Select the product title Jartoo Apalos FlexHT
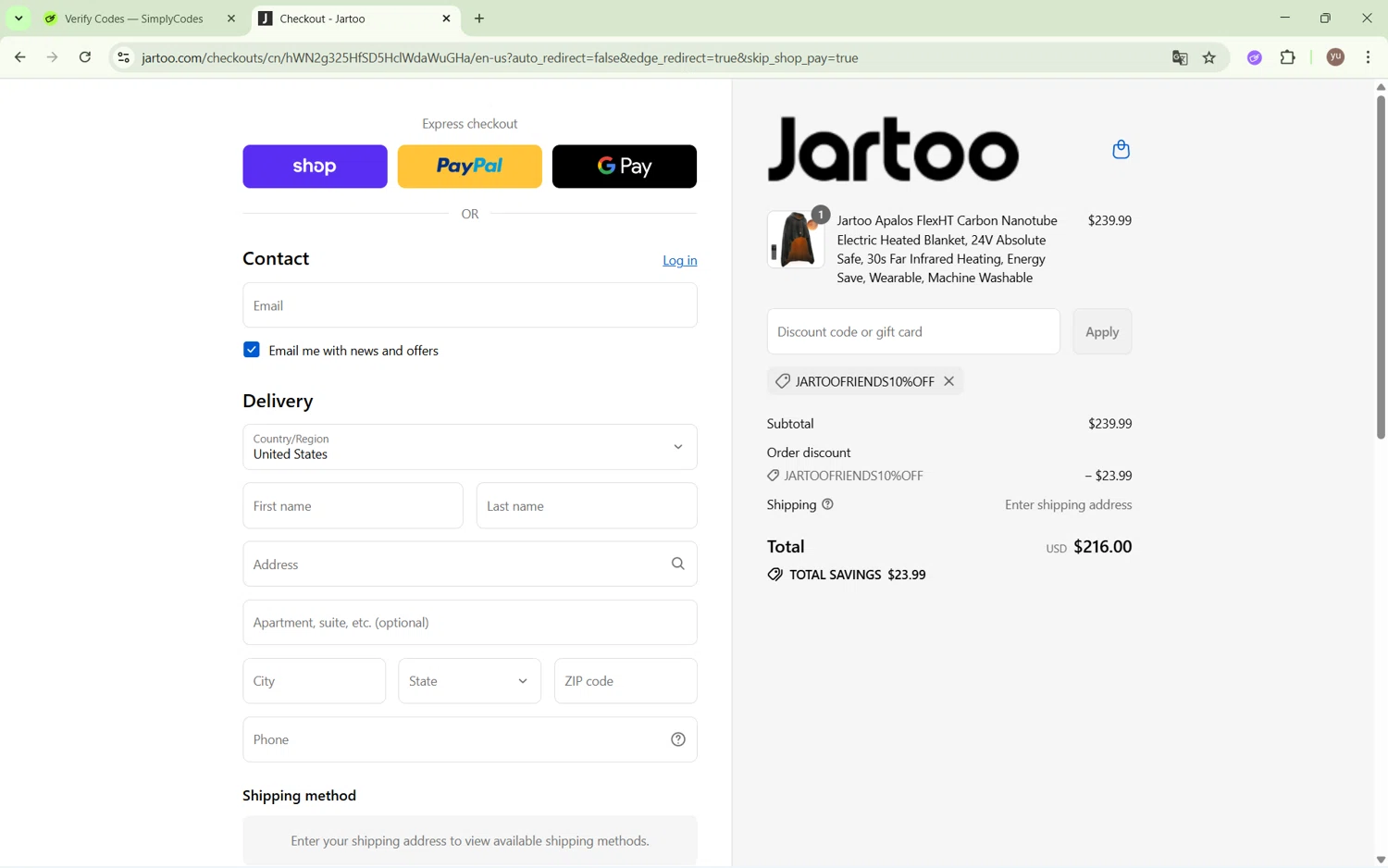1388x868 pixels. click(947, 249)
